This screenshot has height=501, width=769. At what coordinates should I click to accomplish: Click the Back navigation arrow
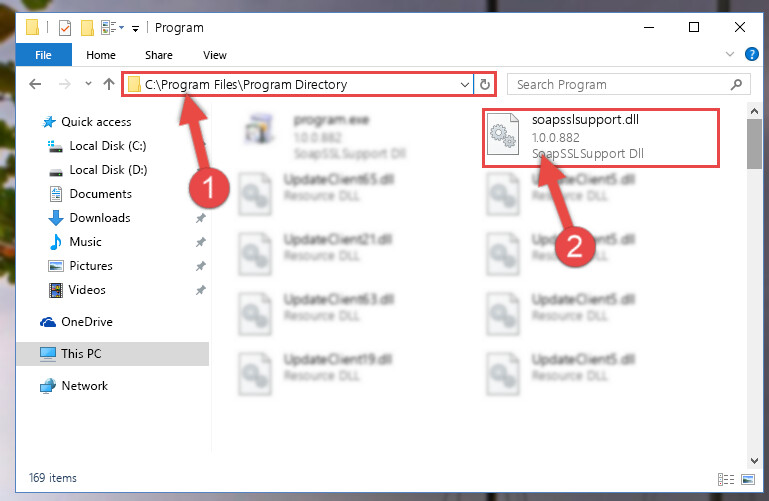35,84
